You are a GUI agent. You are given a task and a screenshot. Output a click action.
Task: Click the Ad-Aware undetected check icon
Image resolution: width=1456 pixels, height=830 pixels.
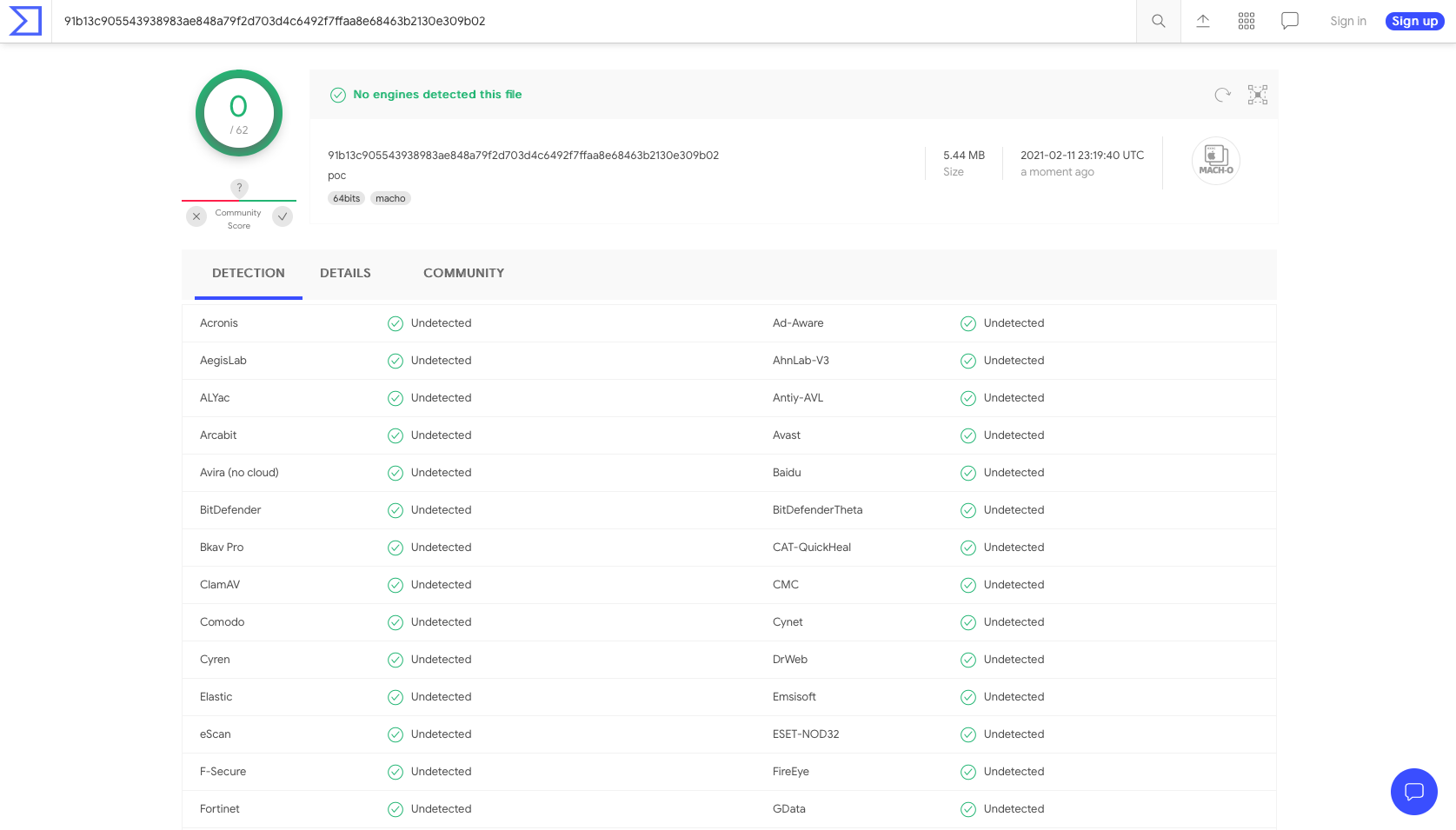coord(968,323)
